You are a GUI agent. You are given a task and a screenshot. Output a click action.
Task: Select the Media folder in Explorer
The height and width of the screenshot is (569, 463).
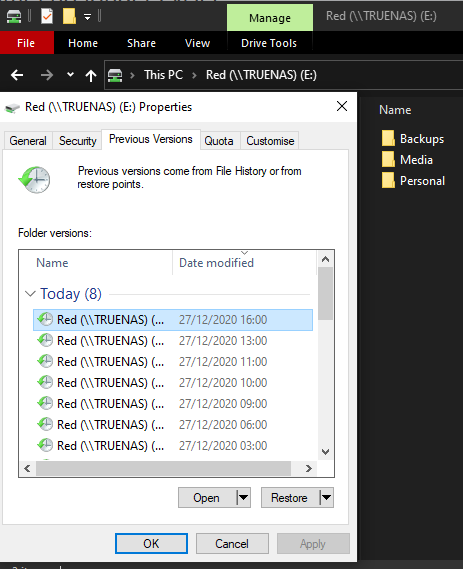(x=407, y=160)
